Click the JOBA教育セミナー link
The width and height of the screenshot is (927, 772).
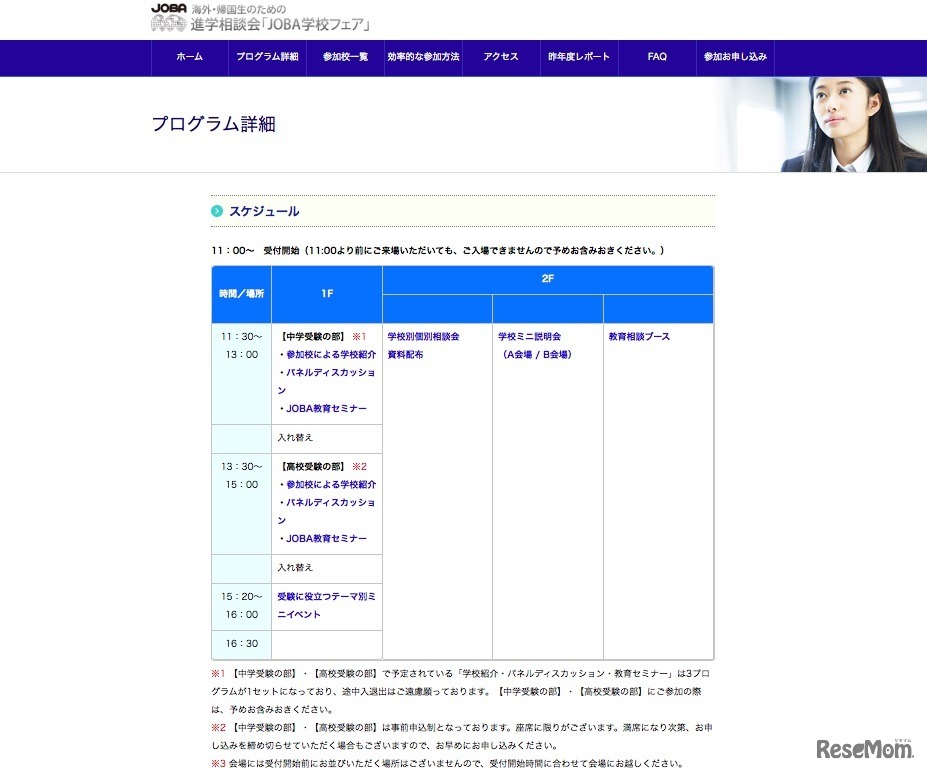coord(325,410)
